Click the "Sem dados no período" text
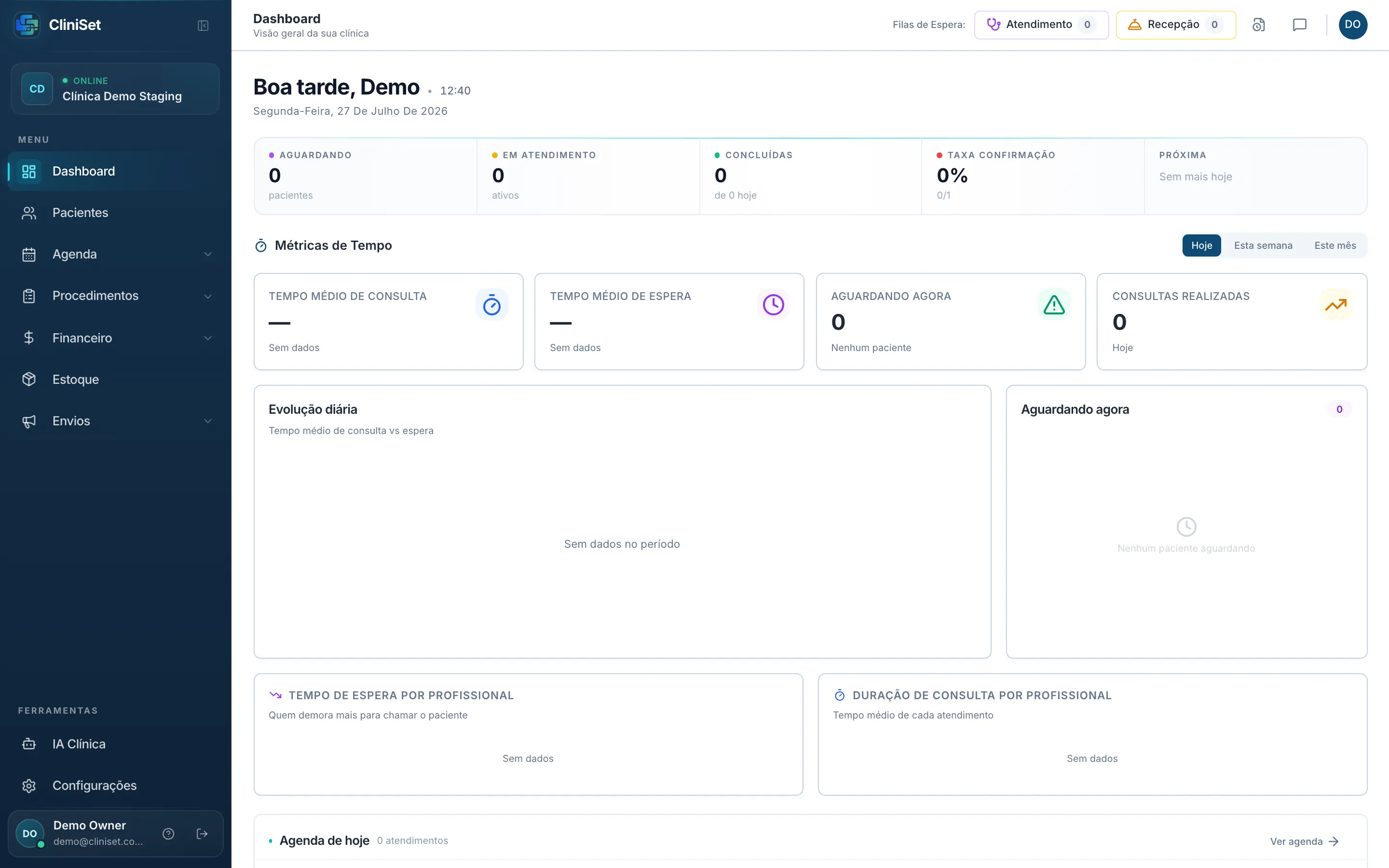Image resolution: width=1389 pixels, height=868 pixels. coord(622,544)
